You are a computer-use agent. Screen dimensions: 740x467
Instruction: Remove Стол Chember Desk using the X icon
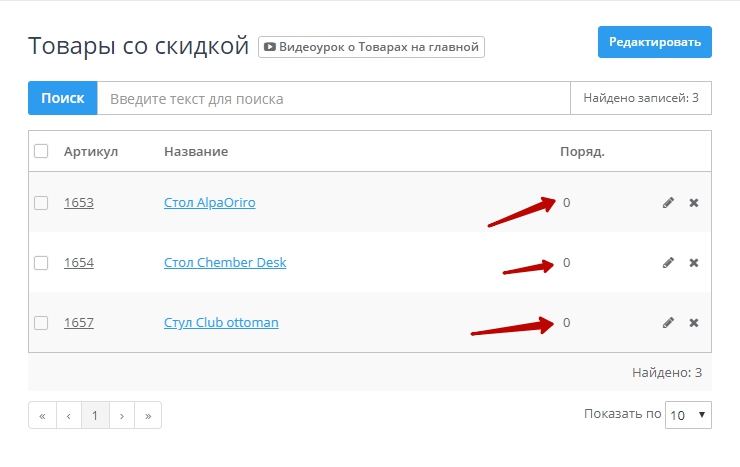[x=694, y=263]
